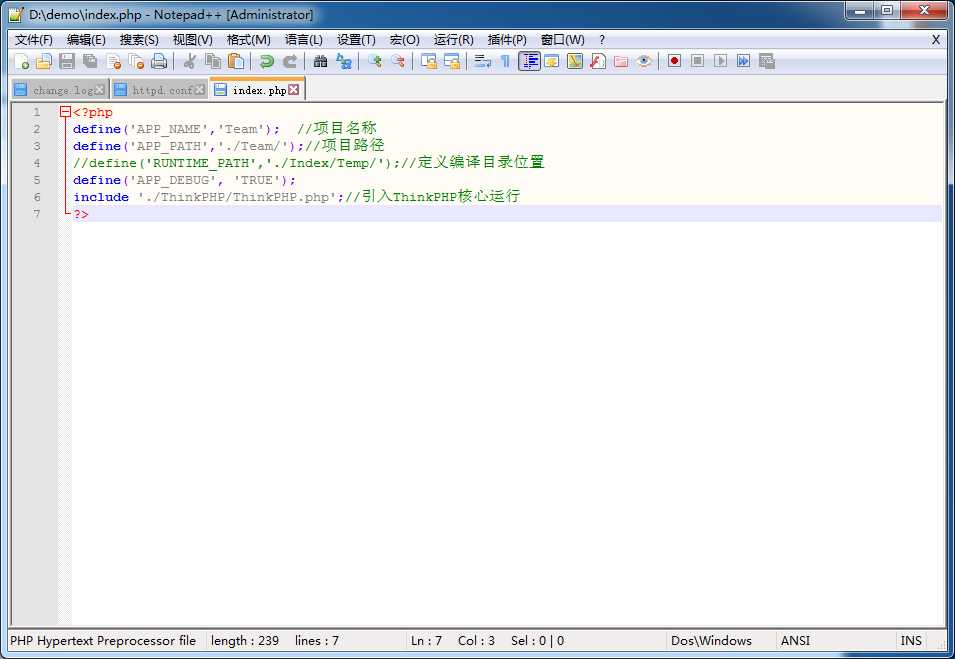The width and height of the screenshot is (955, 659).
Task: Cut selection with the scissors icon
Action: pos(189,61)
